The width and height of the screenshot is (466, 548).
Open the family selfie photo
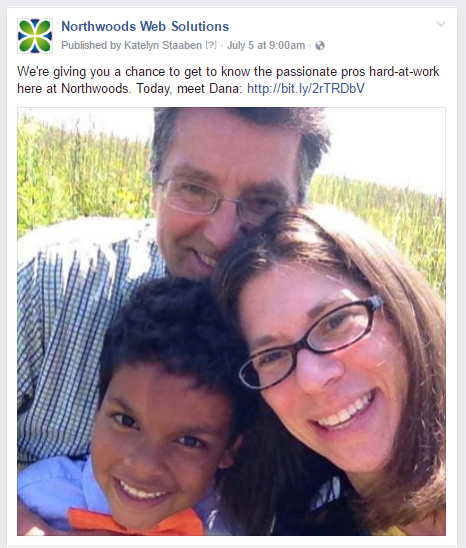[x=231, y=322]
